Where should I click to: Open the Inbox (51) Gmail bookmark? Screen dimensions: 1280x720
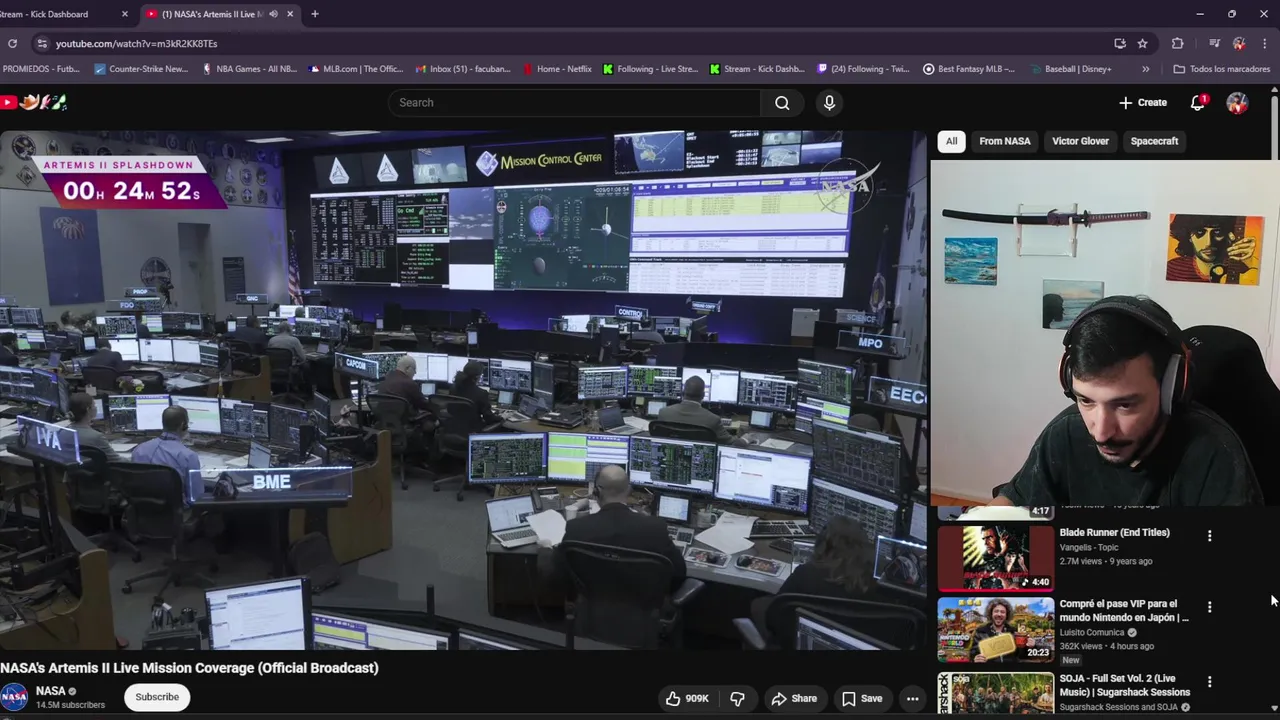click(463, 69)
